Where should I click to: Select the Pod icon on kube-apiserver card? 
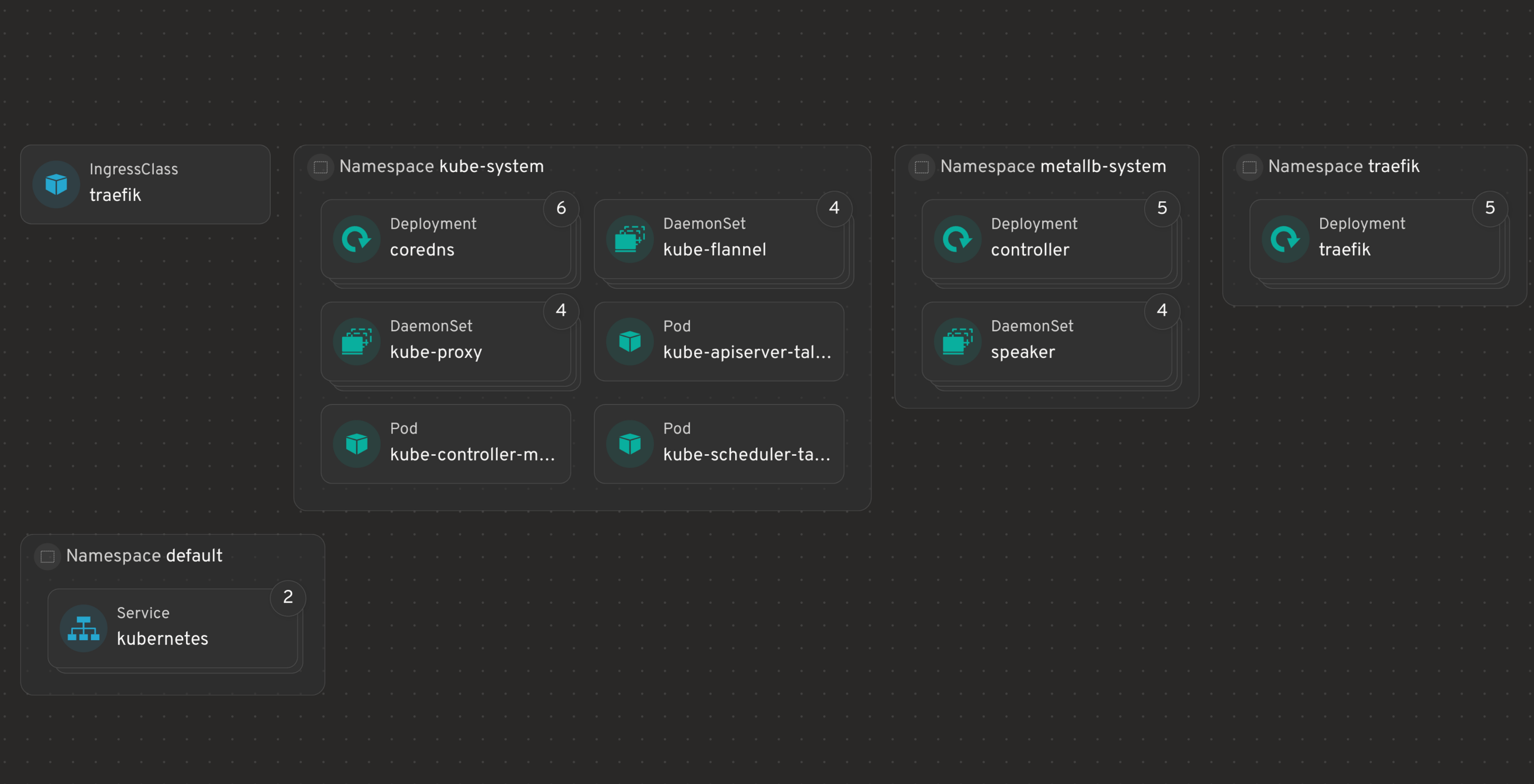[629, 341]
